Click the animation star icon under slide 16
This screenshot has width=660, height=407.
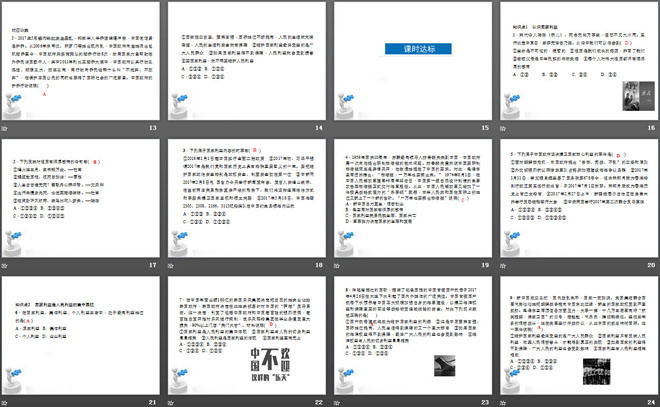[x=503, y=128]
